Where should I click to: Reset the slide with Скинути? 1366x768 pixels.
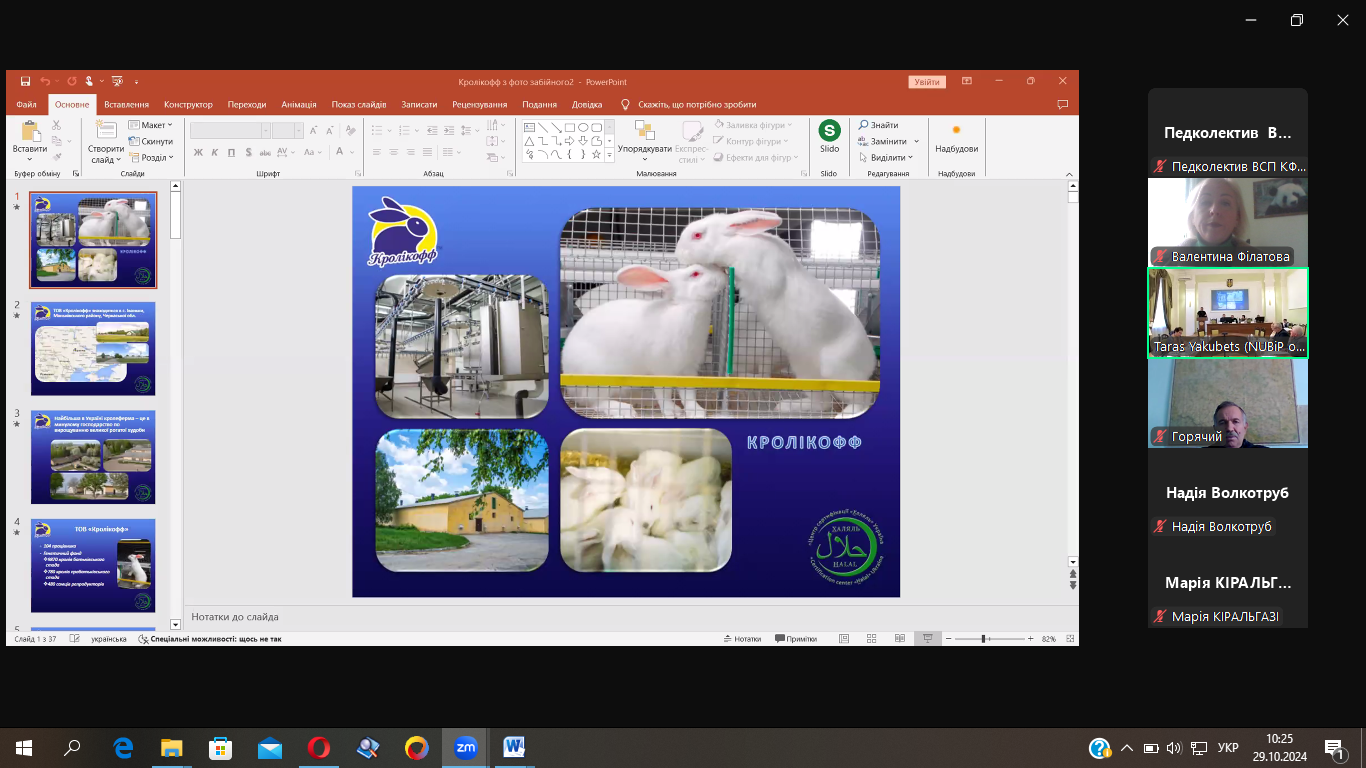(x=151, y=141)
